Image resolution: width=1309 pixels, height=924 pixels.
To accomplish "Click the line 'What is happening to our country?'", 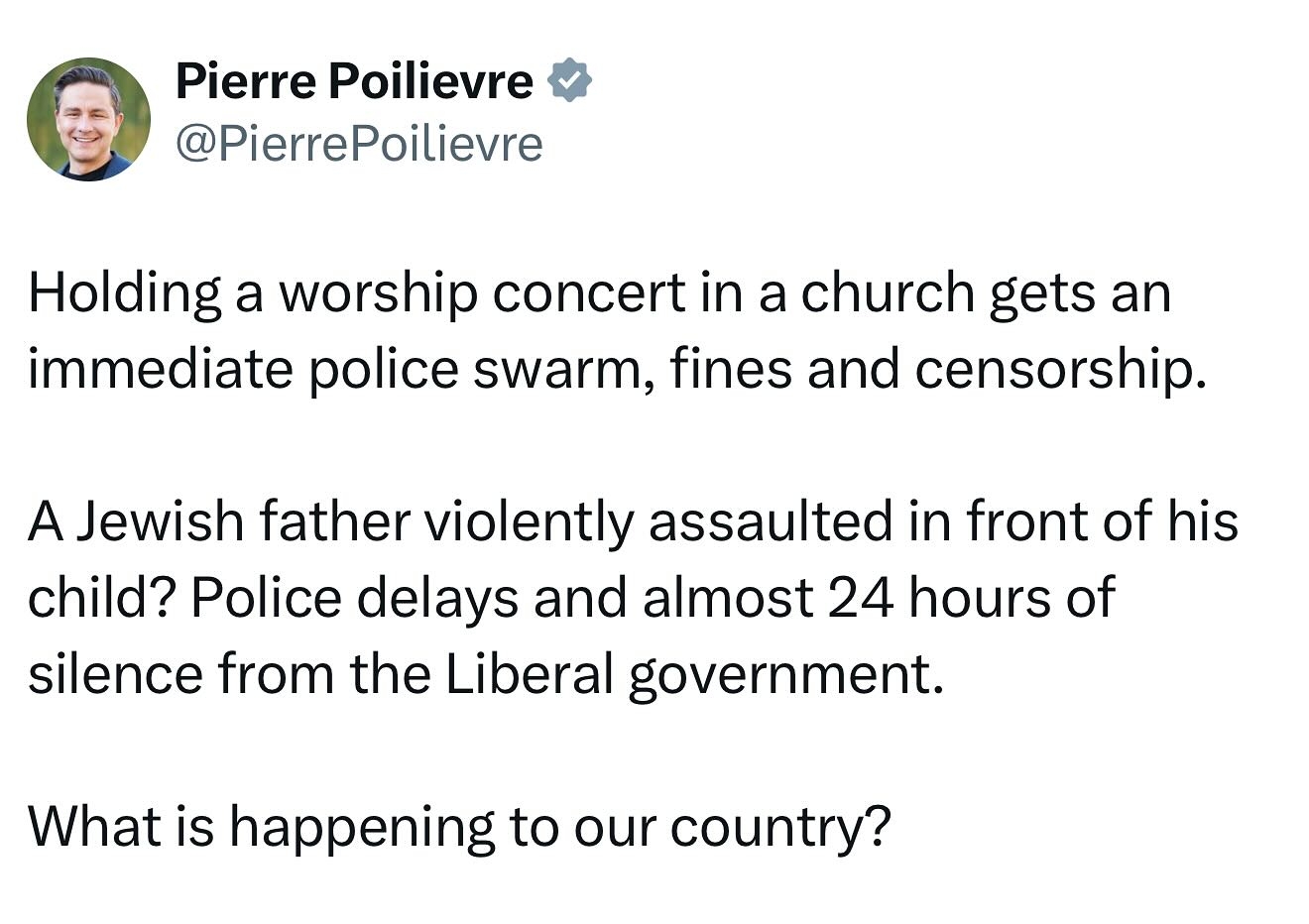I will pos(460,827).
